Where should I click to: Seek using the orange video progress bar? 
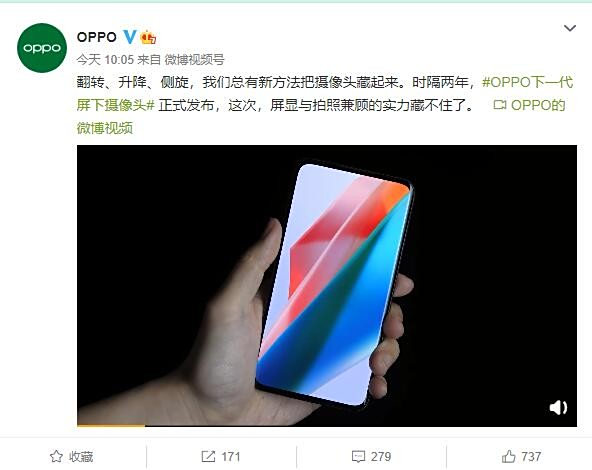point(327,425)
